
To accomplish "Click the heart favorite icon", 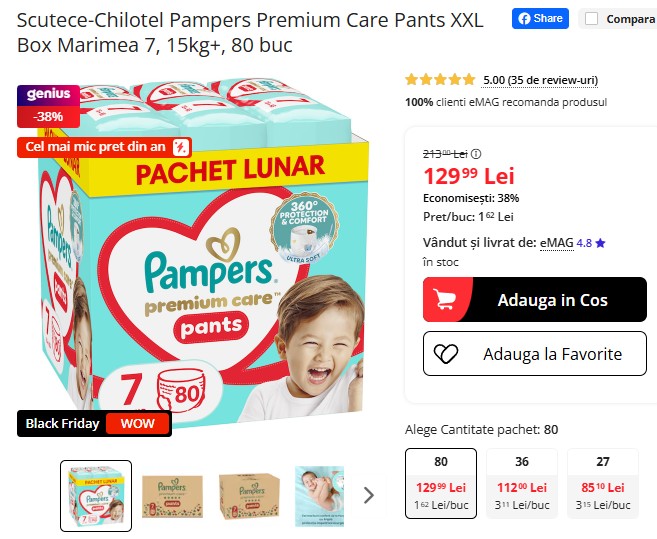I will (x=446, y=354).
